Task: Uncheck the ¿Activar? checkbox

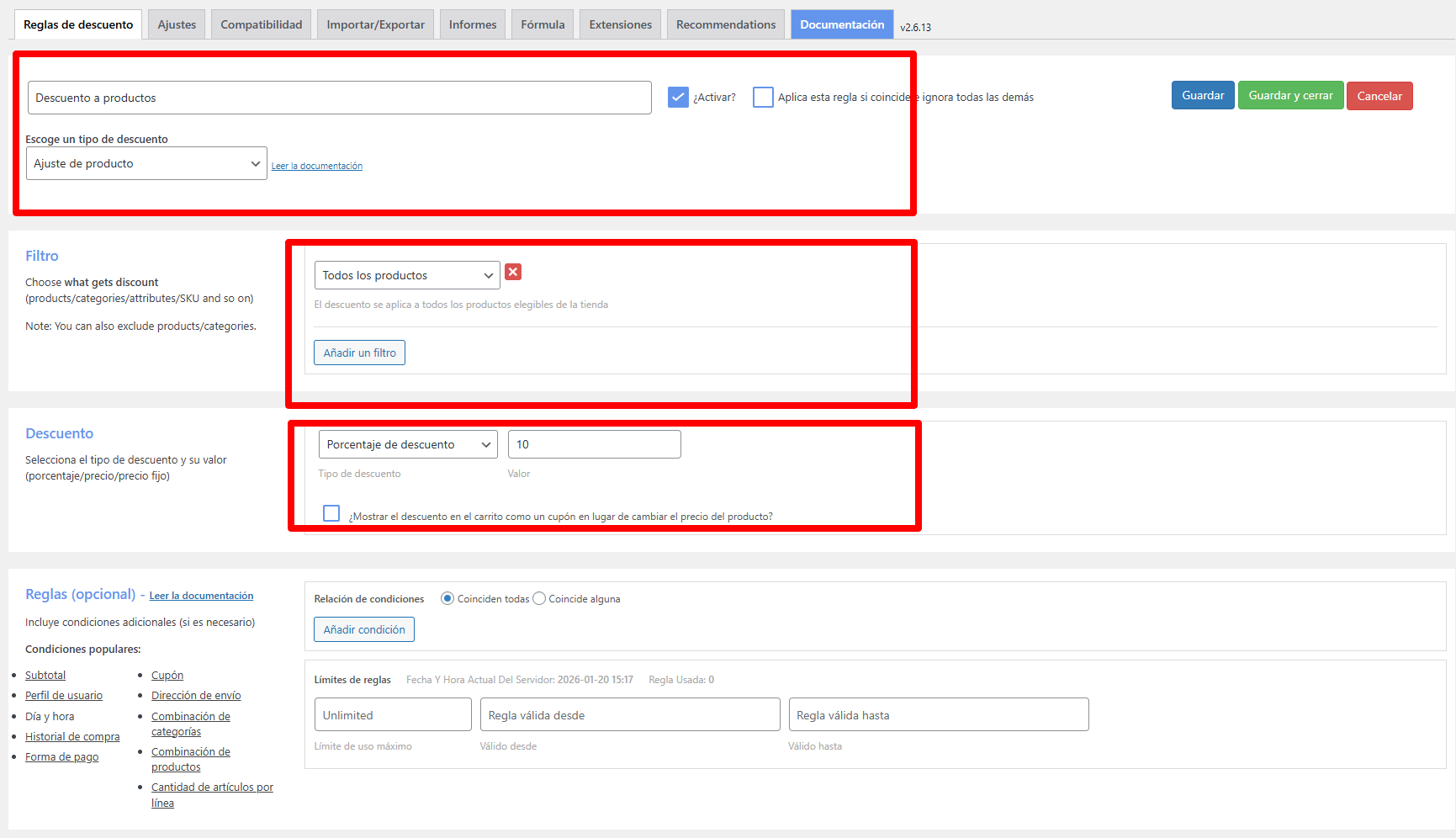Action: pyautogui.click(x=678, y=98)
